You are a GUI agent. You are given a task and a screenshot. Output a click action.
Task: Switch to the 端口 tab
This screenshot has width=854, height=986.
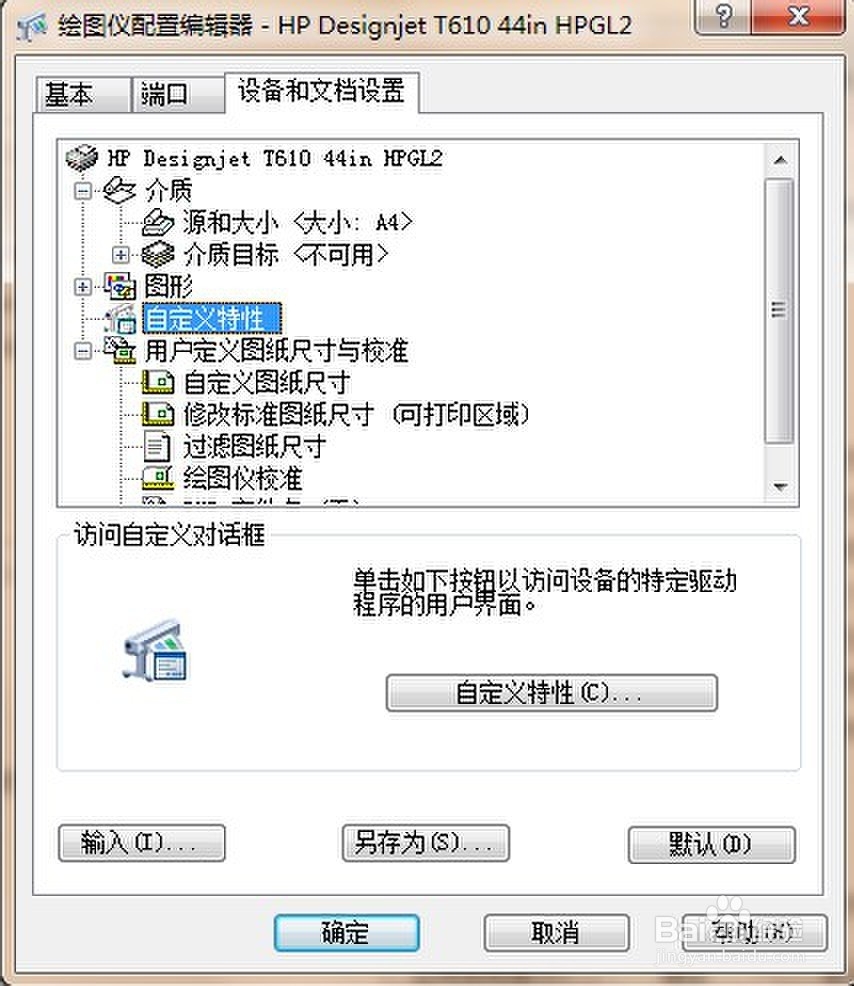(x=178, y=95)
